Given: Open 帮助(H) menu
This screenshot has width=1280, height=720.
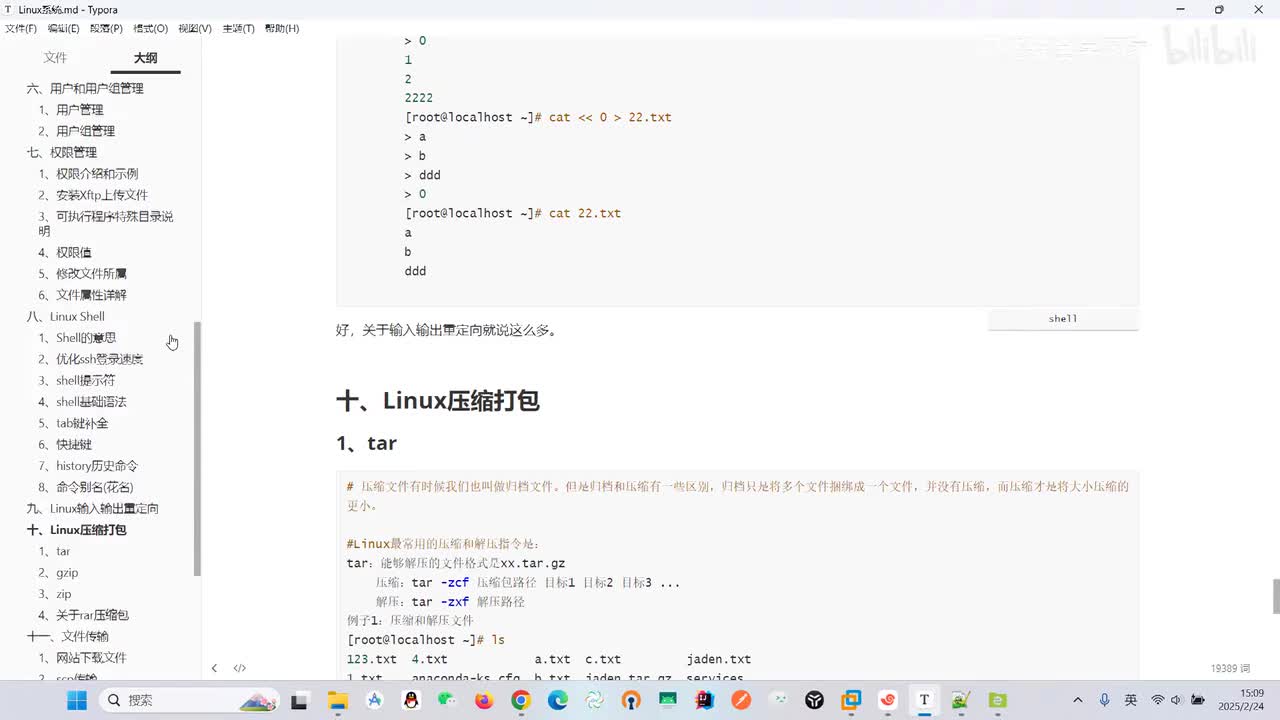Looking at the screenshot, I should pyautogui.click(x=282, y=28).
